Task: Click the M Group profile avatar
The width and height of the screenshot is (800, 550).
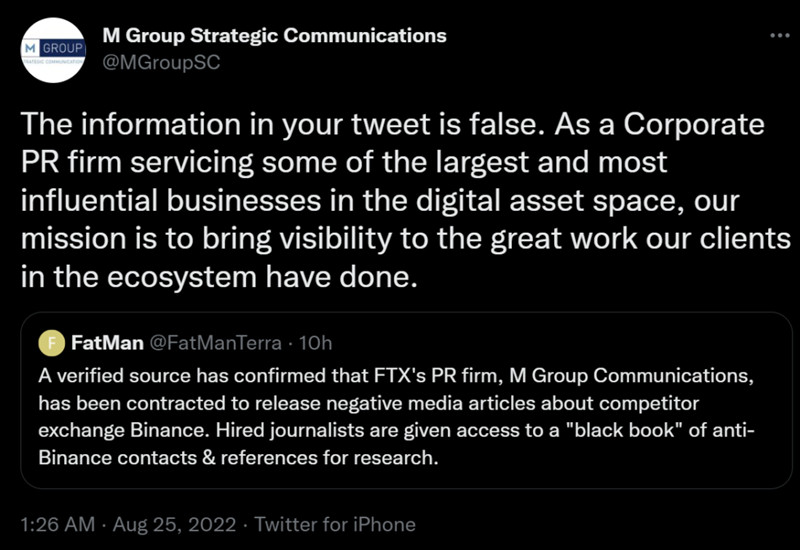Action: pos(52,50)
